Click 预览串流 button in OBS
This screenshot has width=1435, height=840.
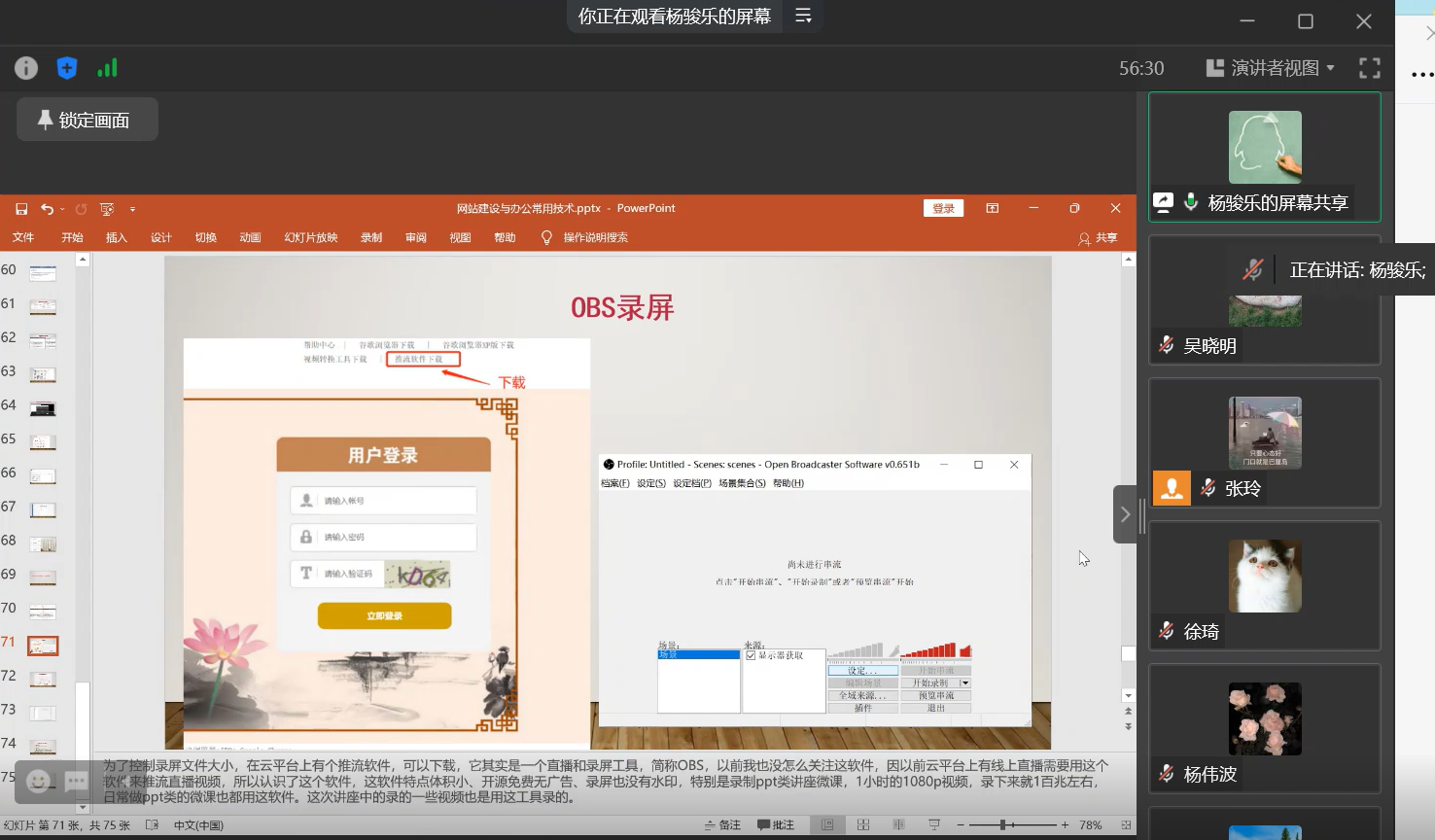point(936,696)
